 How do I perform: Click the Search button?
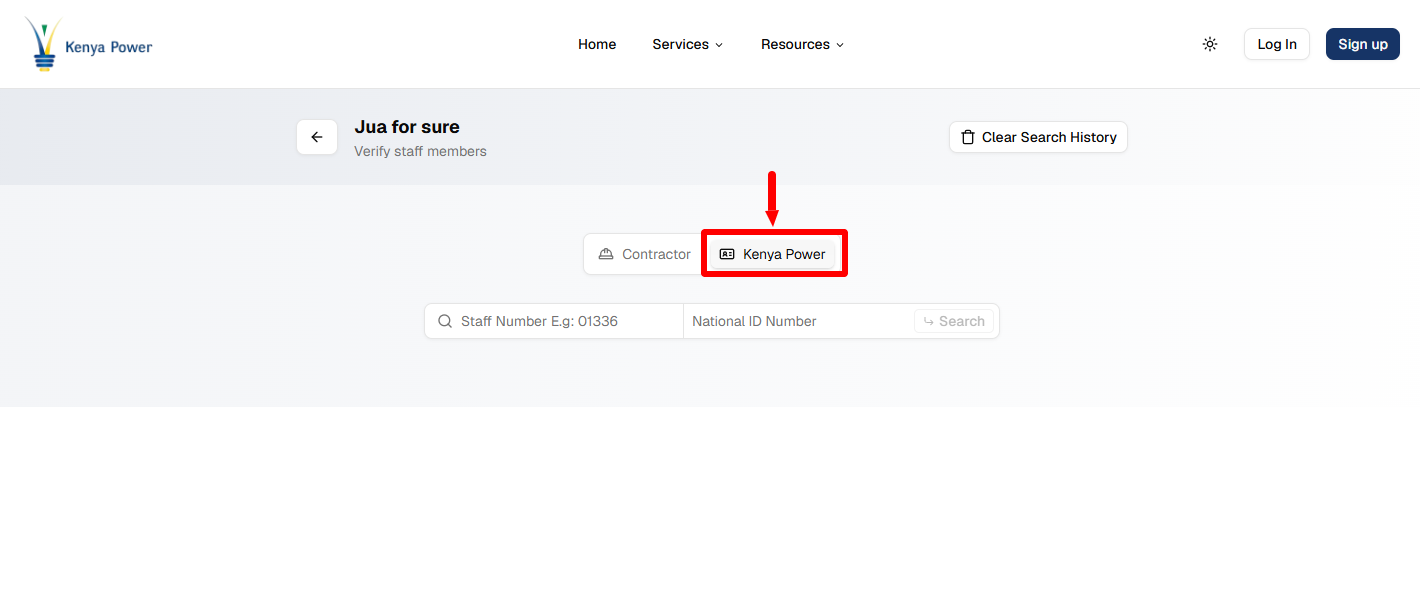coord(954,321)
